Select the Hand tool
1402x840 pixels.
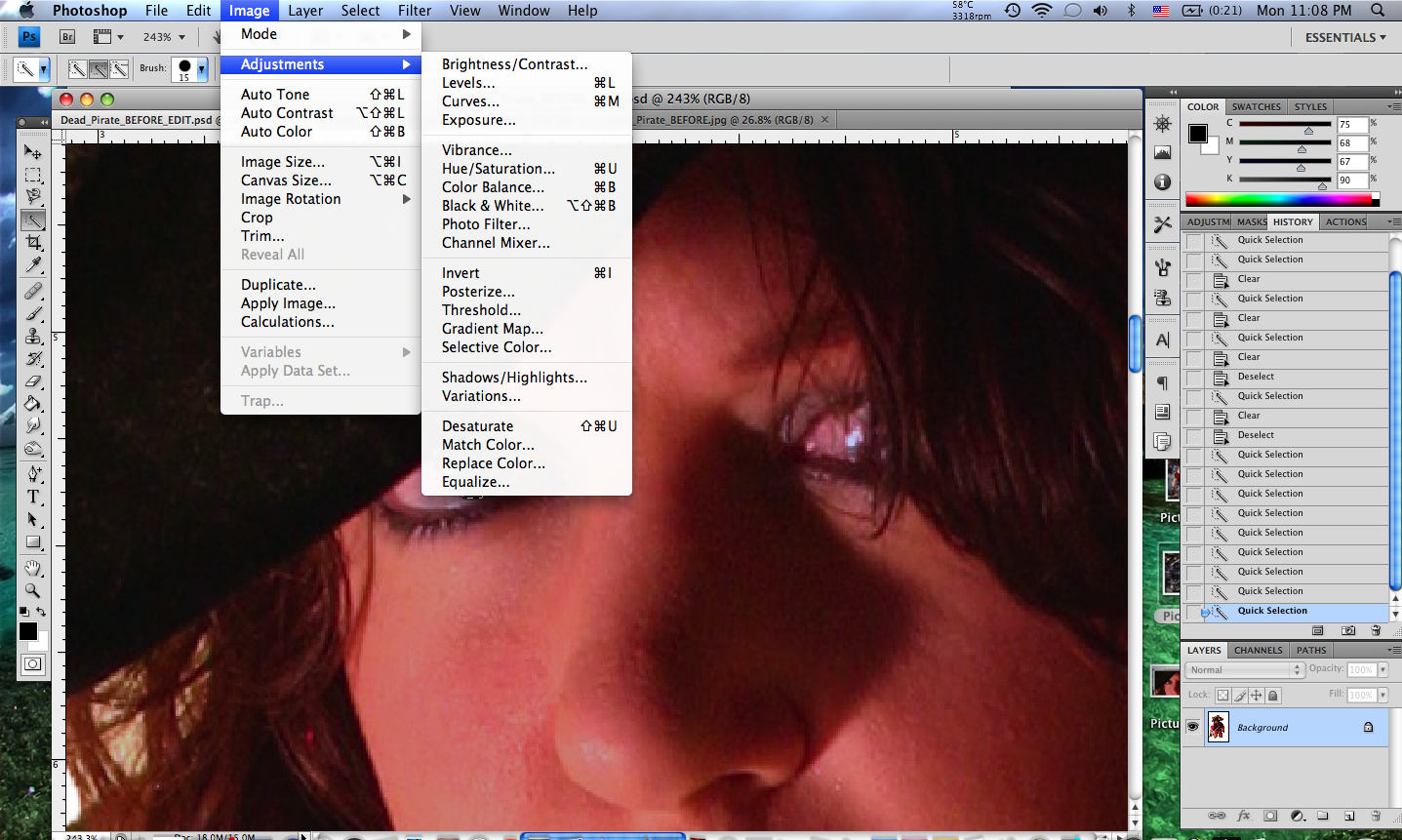point(33,568)
